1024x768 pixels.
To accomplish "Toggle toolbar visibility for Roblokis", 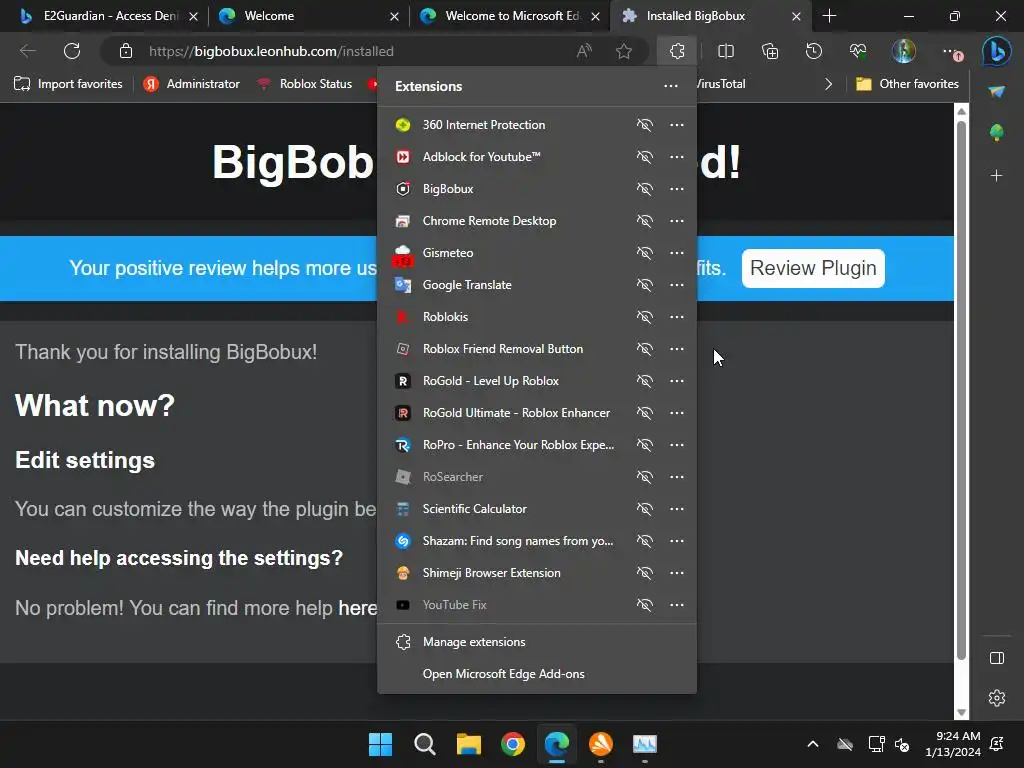I will click(x=645, y=317).
